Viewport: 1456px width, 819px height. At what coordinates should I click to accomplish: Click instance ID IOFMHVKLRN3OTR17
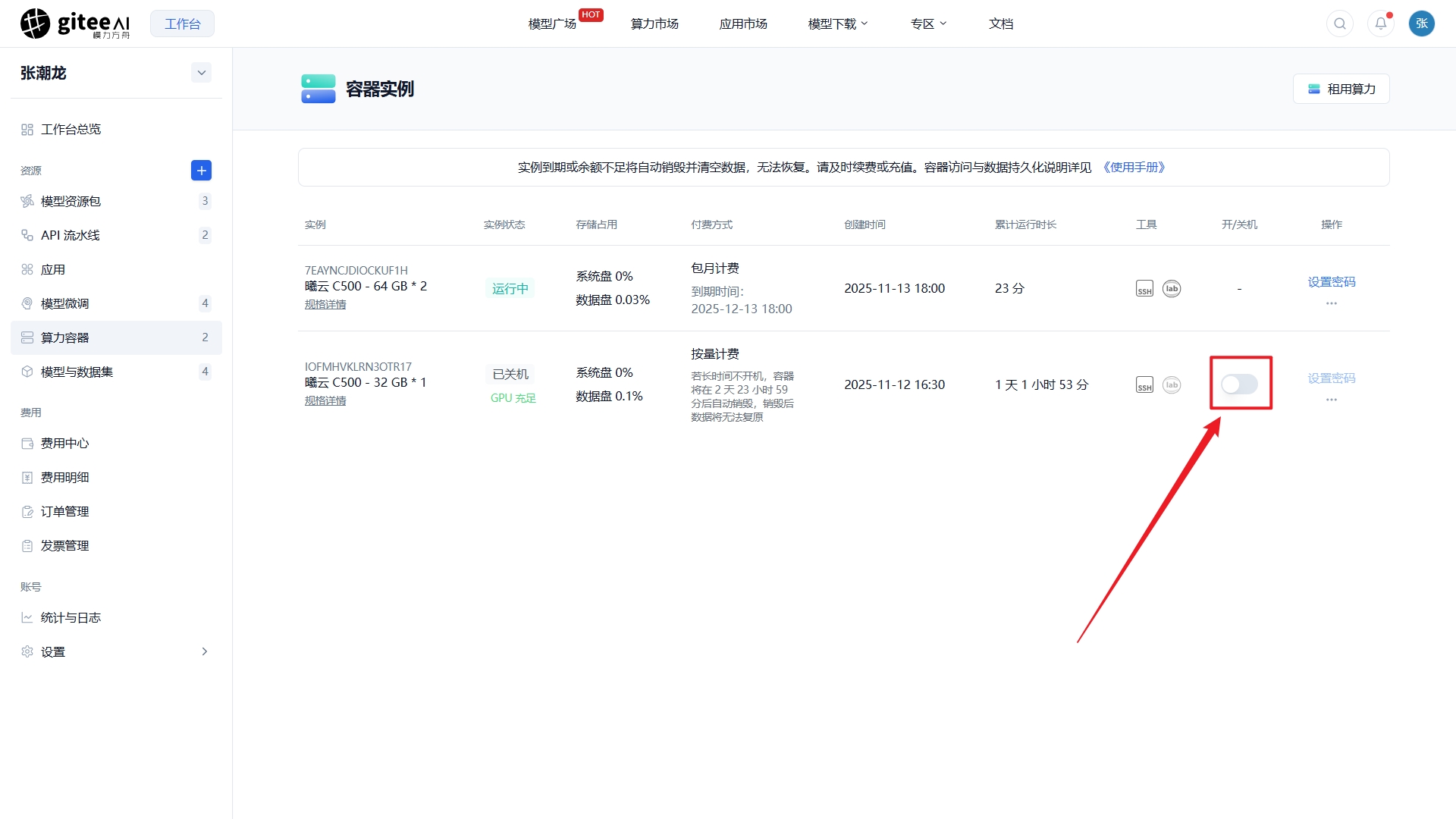[358, 367]
